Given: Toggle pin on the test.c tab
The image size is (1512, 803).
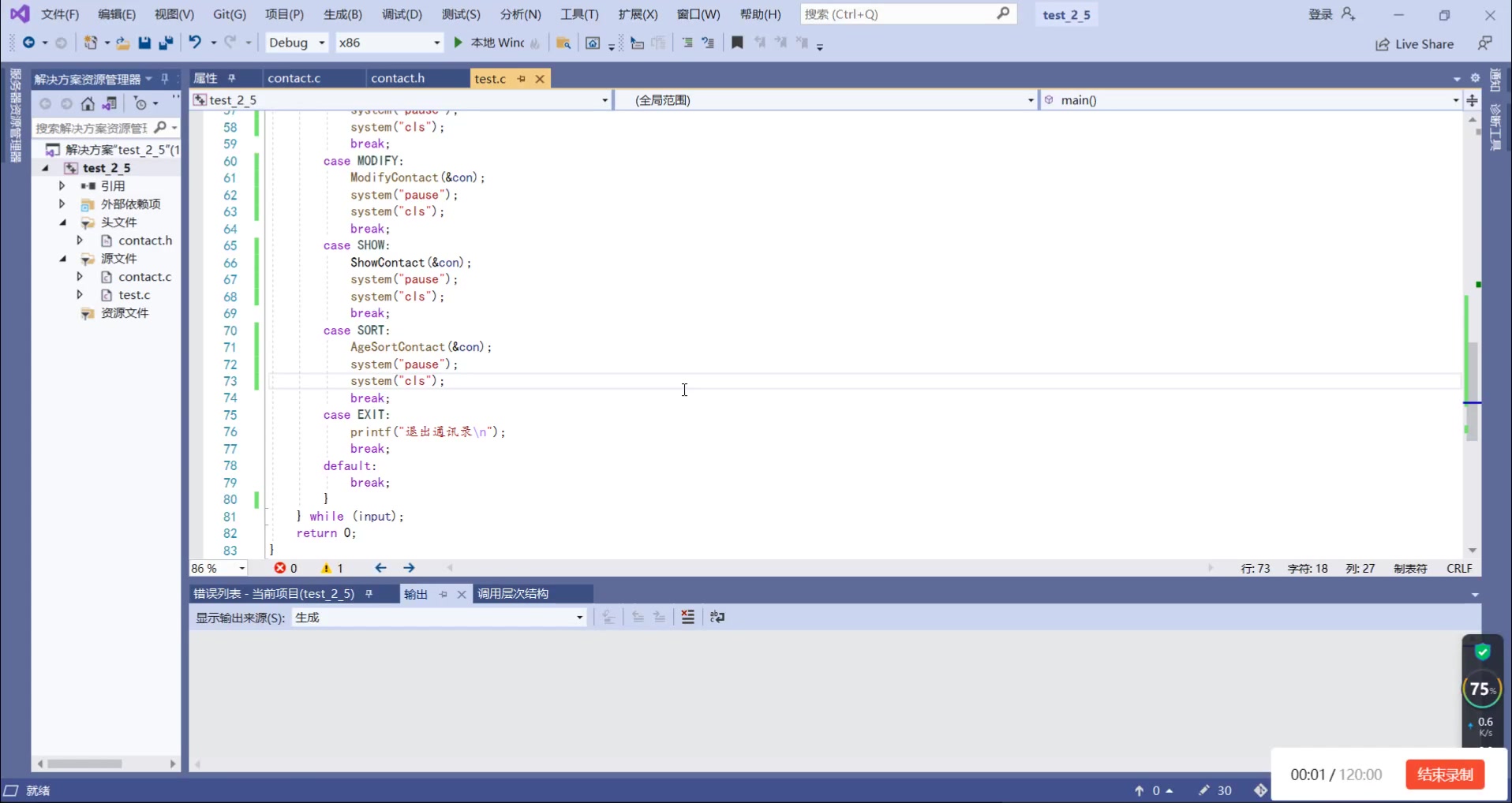Looking at the screenshot, I should tap(522, 79).
